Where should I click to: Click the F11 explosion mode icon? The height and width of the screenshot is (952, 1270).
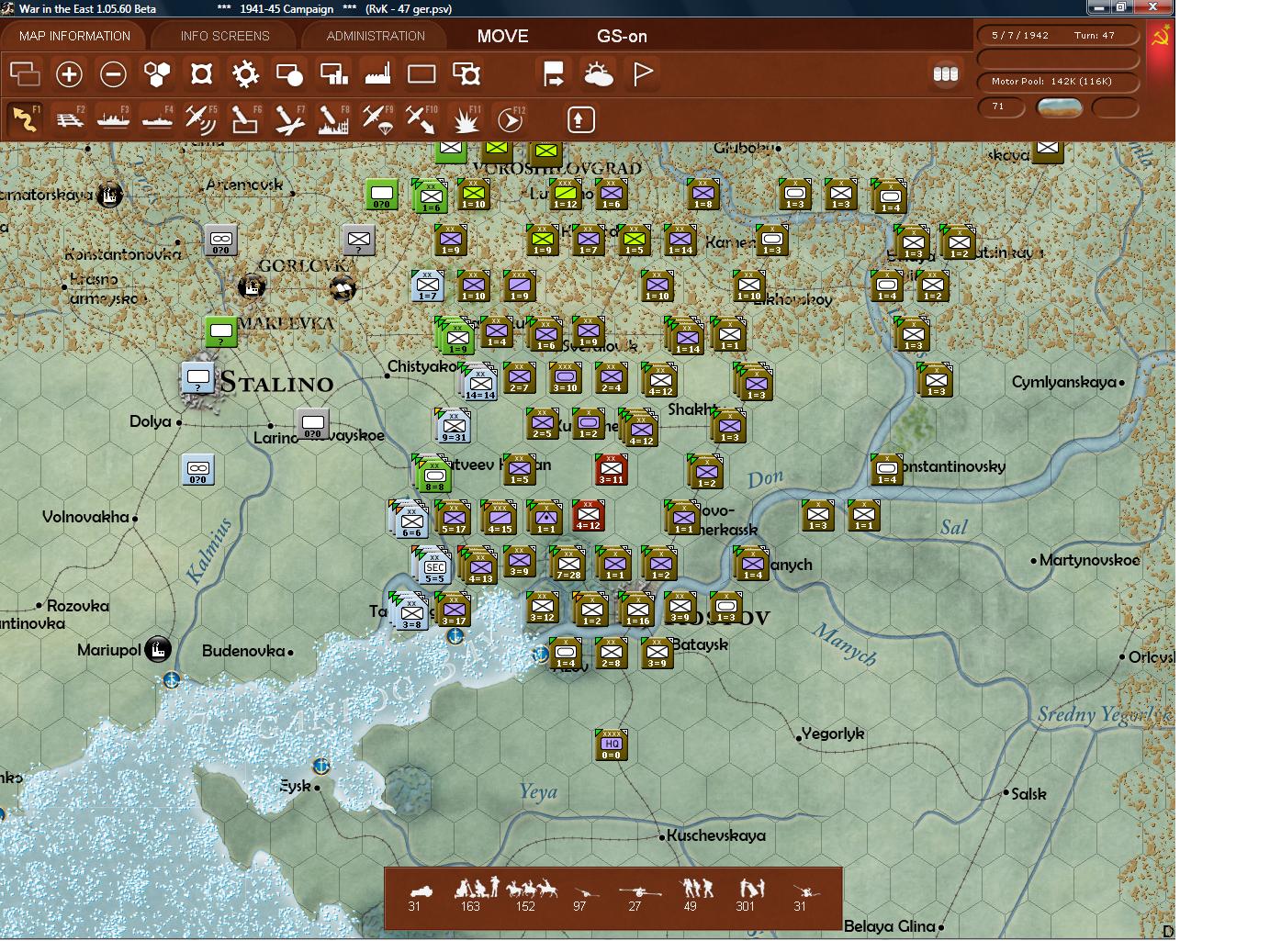[x=466, y=119]
